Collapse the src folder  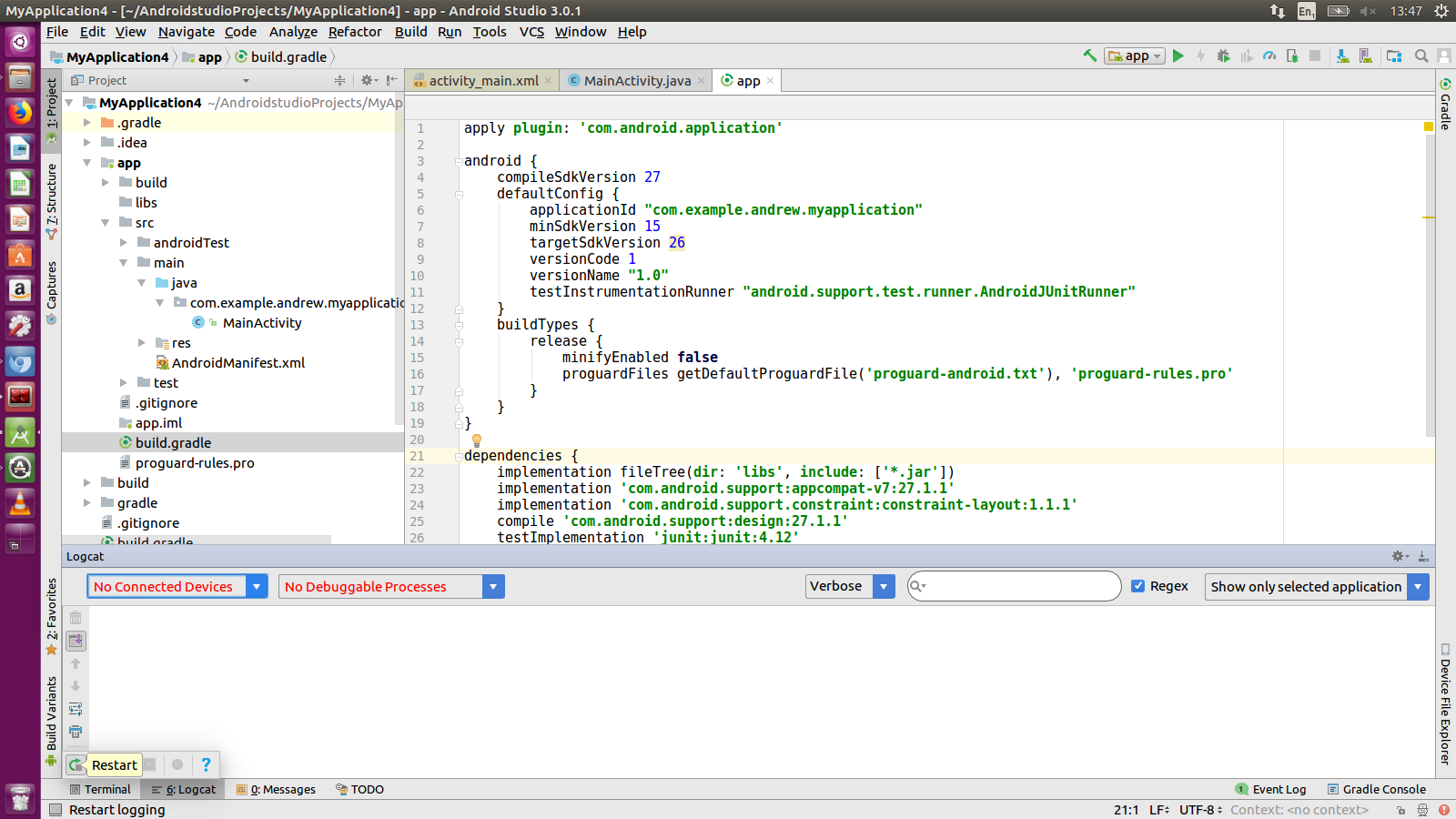[106, 222]
